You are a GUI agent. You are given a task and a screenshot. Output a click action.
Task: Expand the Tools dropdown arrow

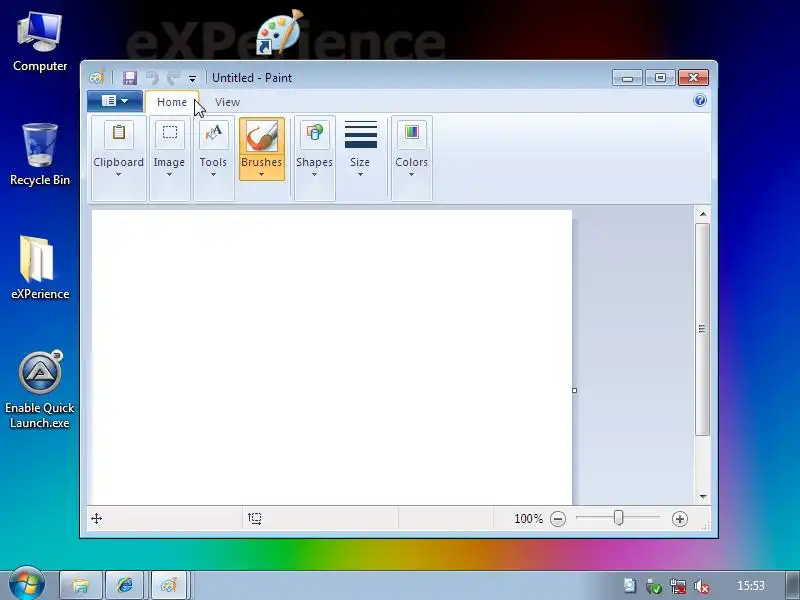pos(213,174)
